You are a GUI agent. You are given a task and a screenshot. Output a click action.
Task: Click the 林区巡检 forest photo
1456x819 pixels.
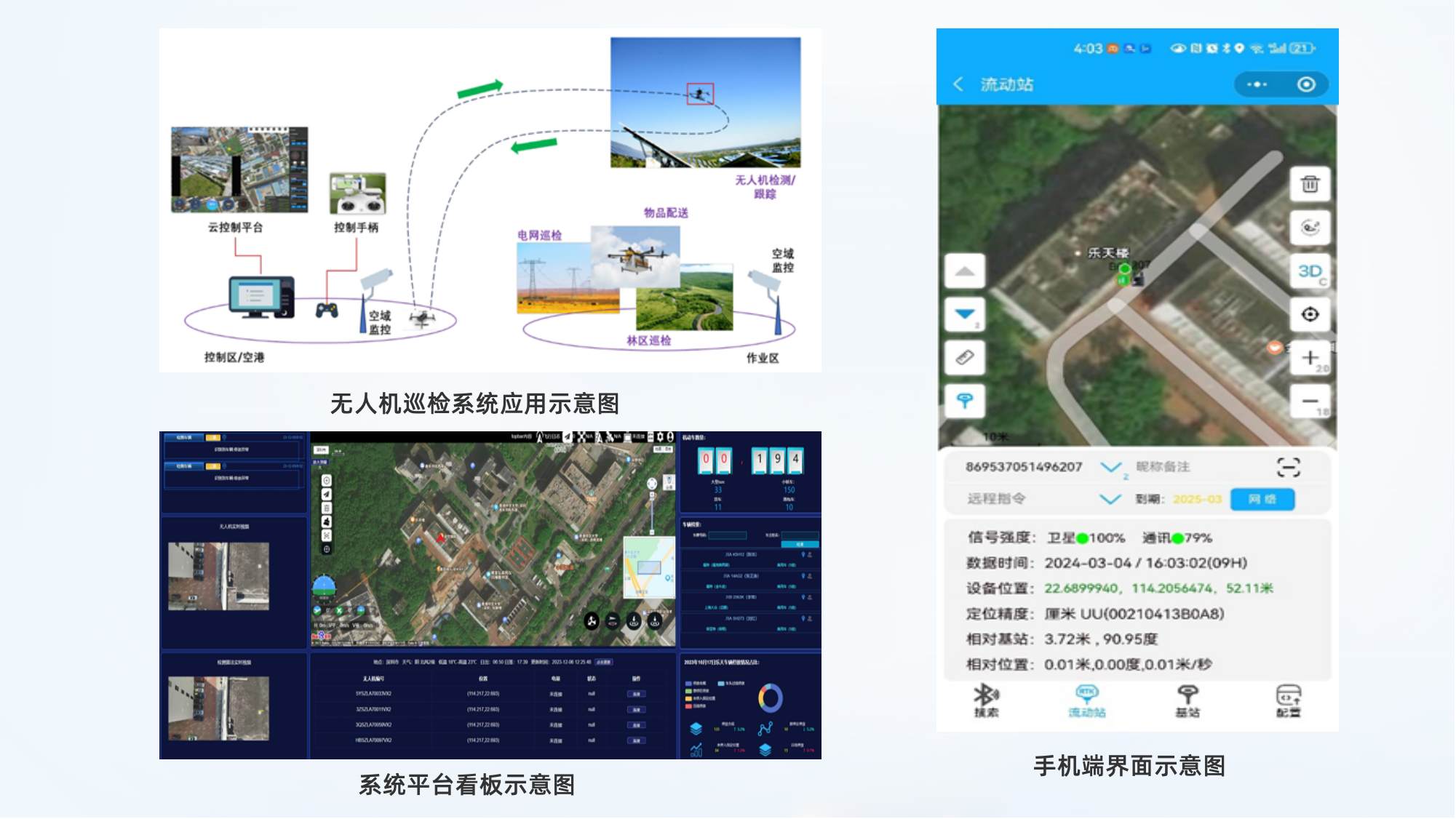[684, 297]
